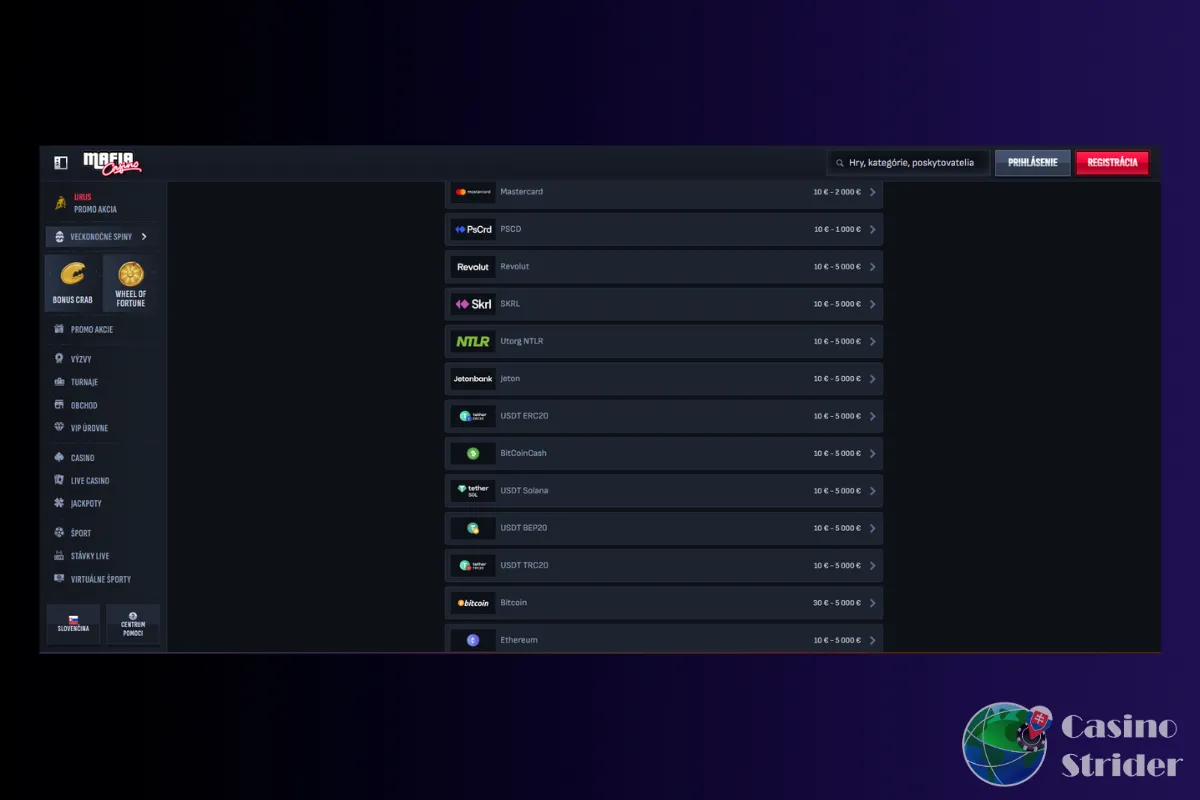Expand the Bitcoin row chevron

point(872,603)
